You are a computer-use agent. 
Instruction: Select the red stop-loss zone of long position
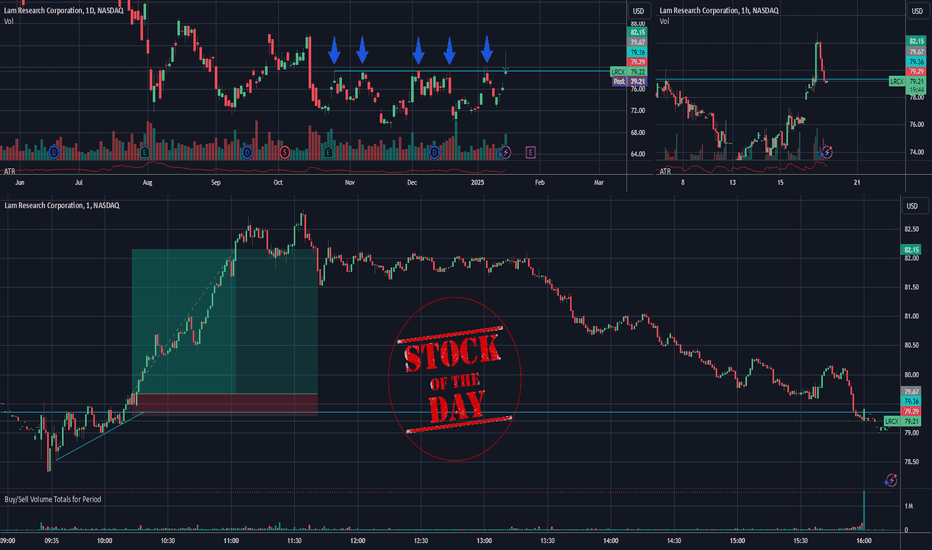click(225, 403)
